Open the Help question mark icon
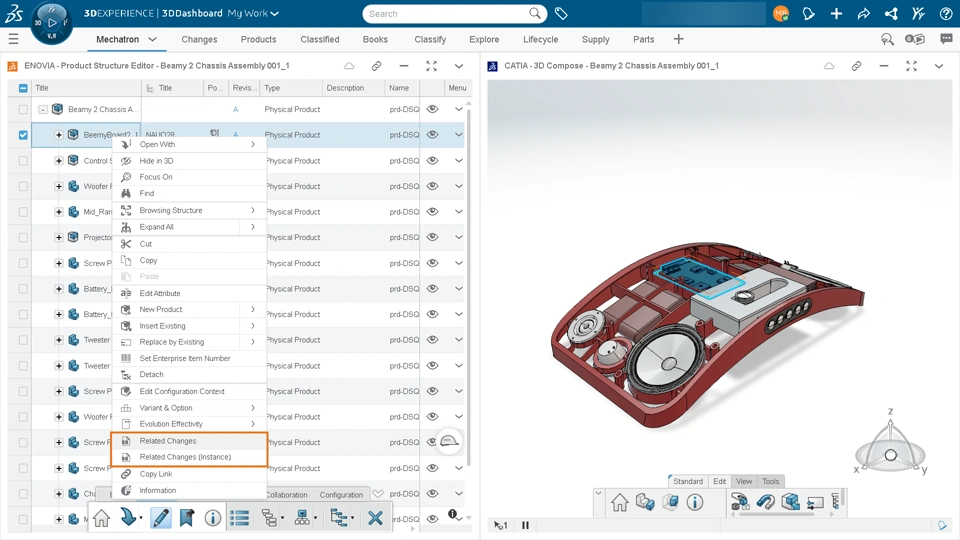Image resolution: width=960 pixels, height=540 pixels. tap(946, 13)
